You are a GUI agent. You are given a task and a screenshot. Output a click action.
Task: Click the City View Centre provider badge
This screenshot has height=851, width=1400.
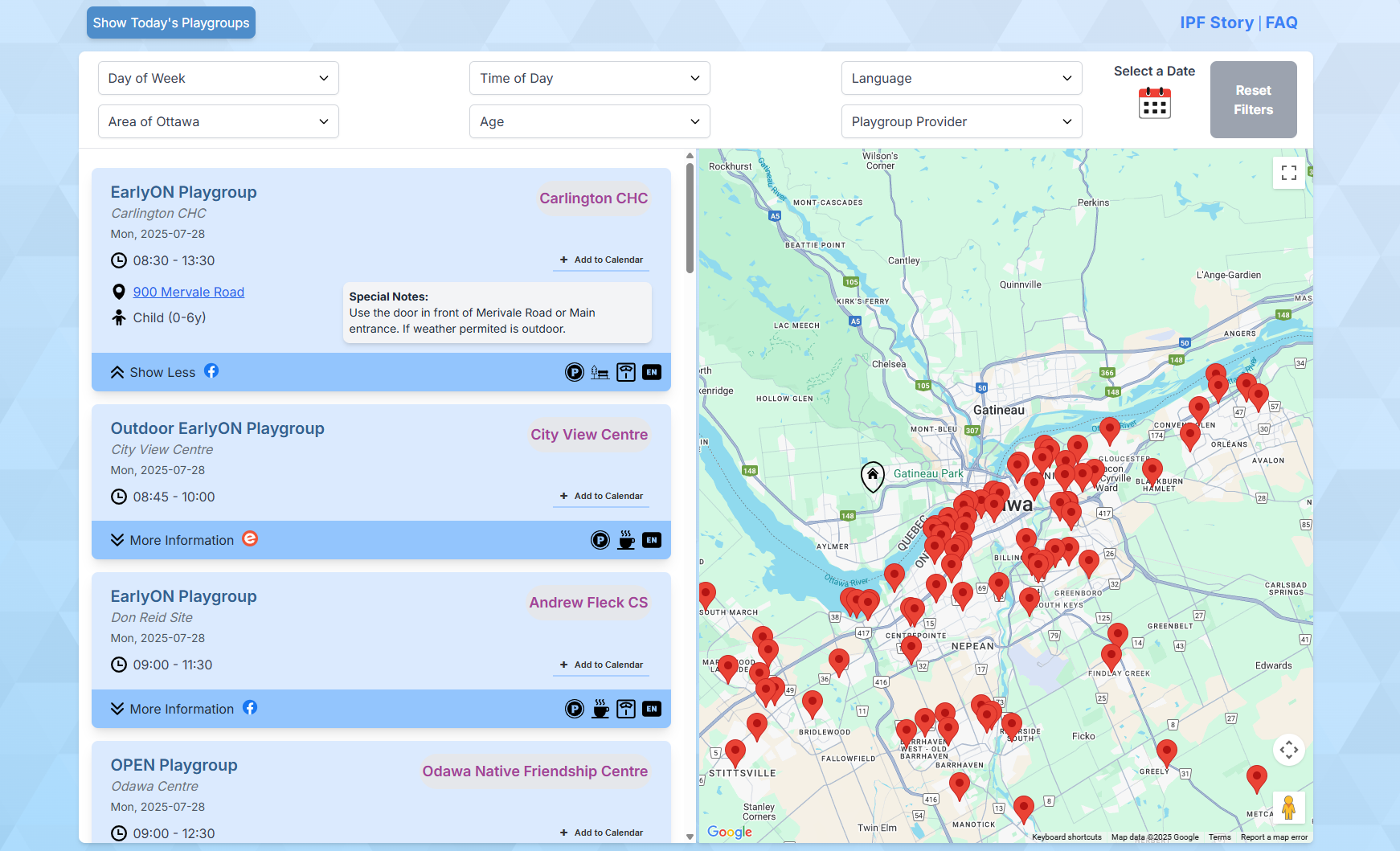(x=589, y=435)
